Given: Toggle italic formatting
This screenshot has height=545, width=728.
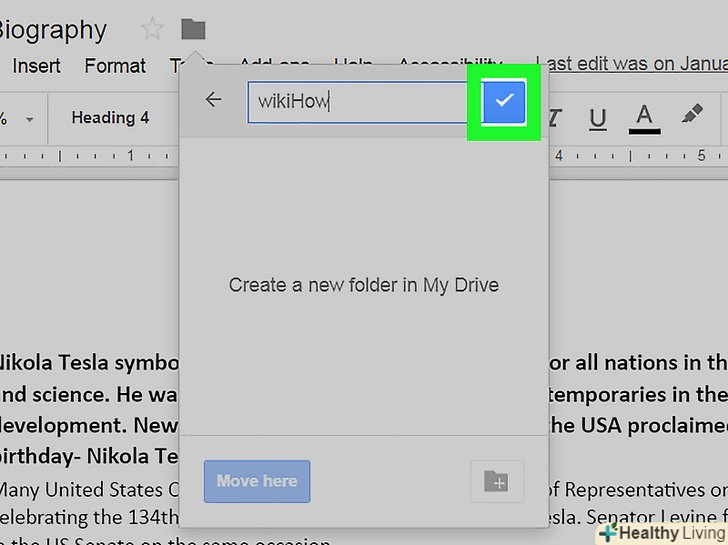Looking at the screenshot, I should tap(555, 118).
